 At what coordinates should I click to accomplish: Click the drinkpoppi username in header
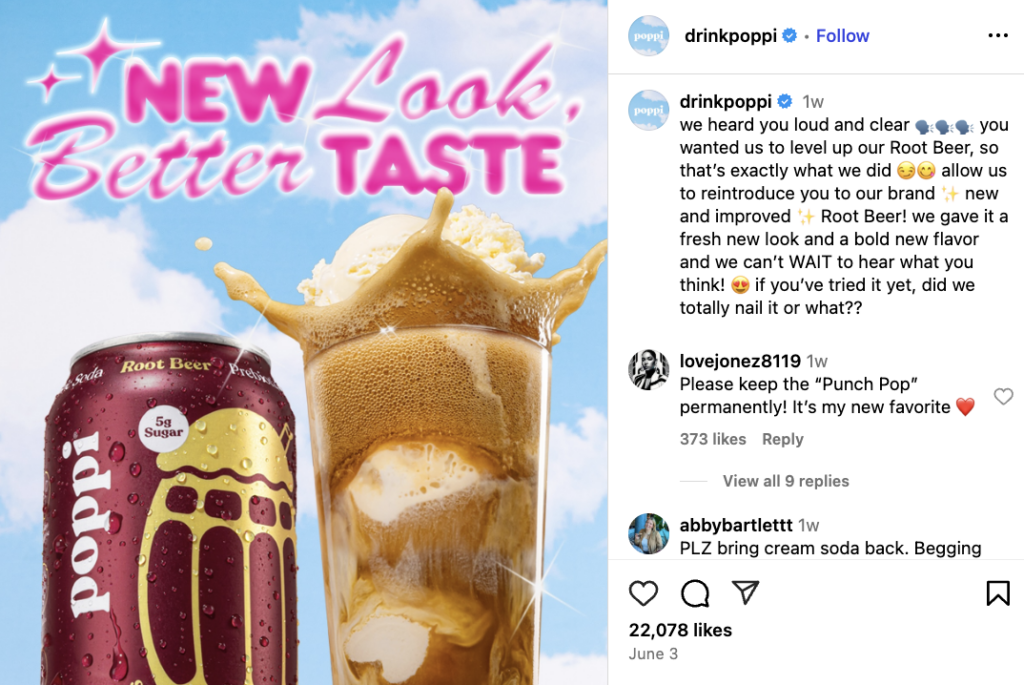coord(730,36)
